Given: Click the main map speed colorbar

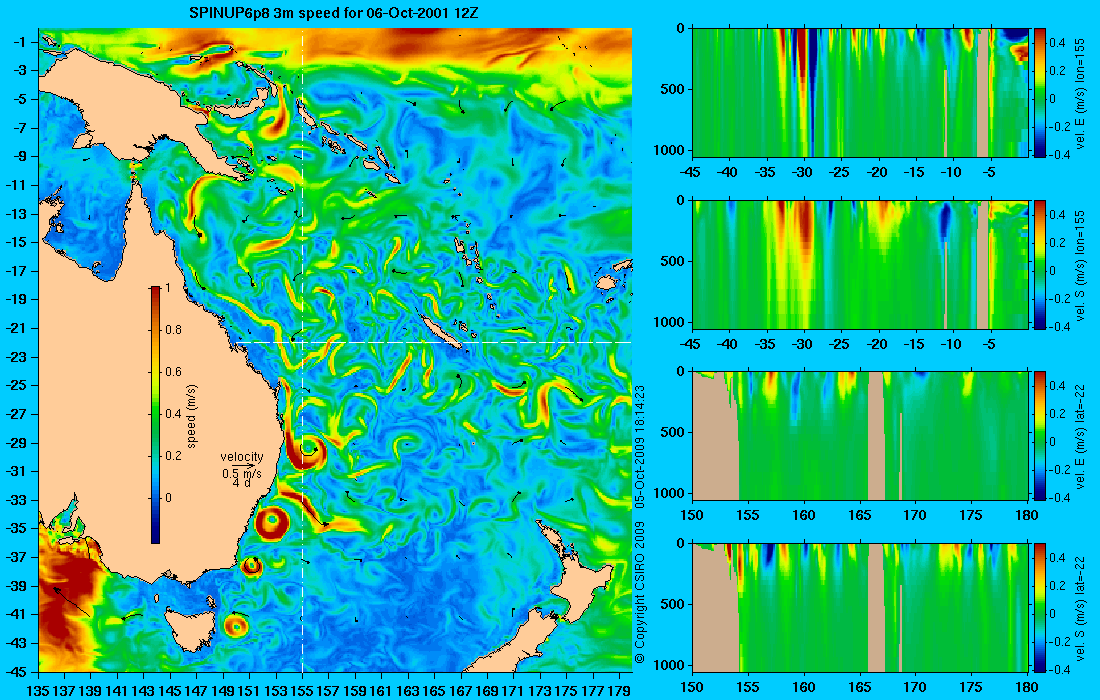Looking at the screenshot, I should [x=155, y=415].
